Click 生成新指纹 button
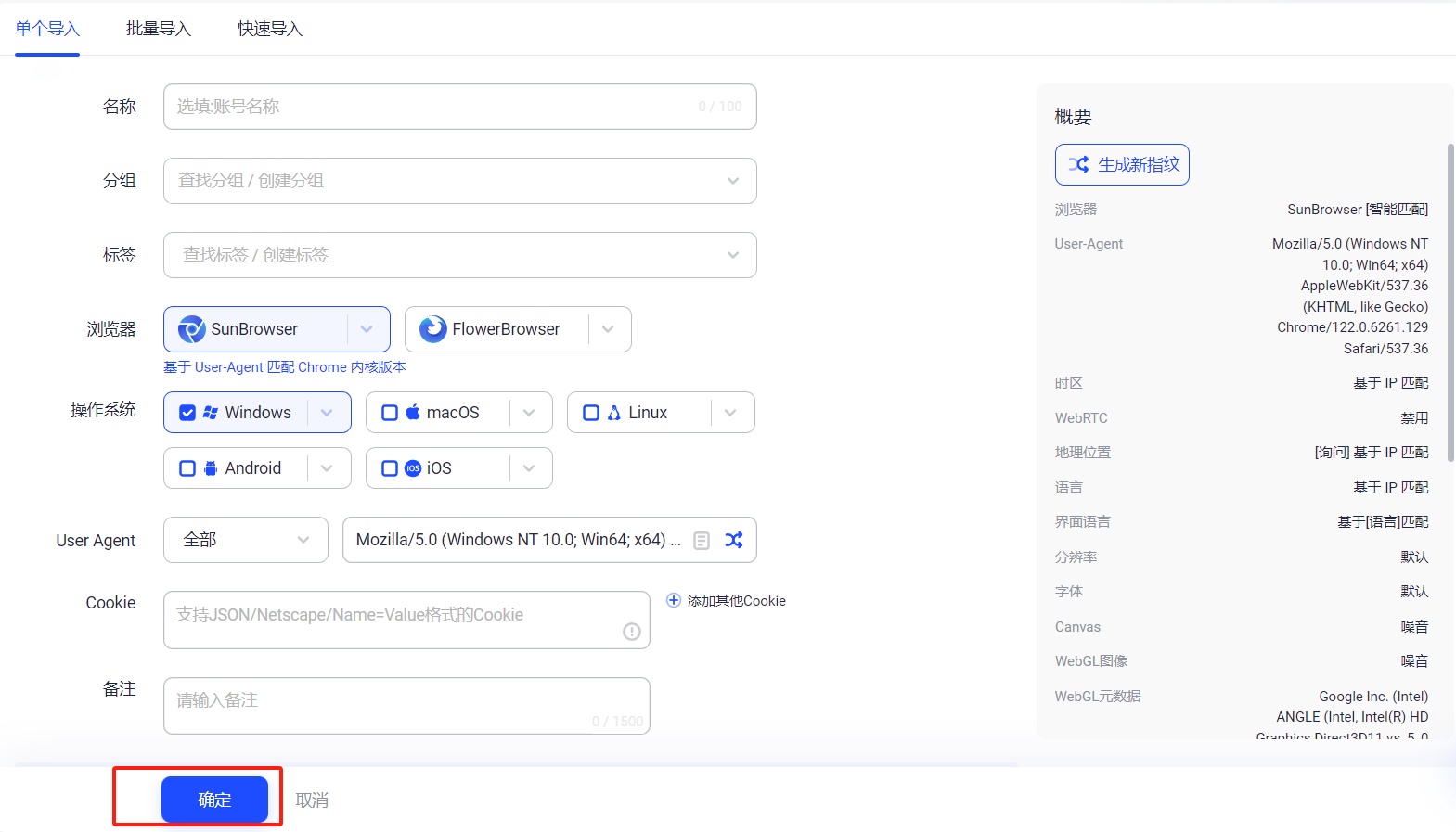1456x832 pixels. [x=1122, y=164]
